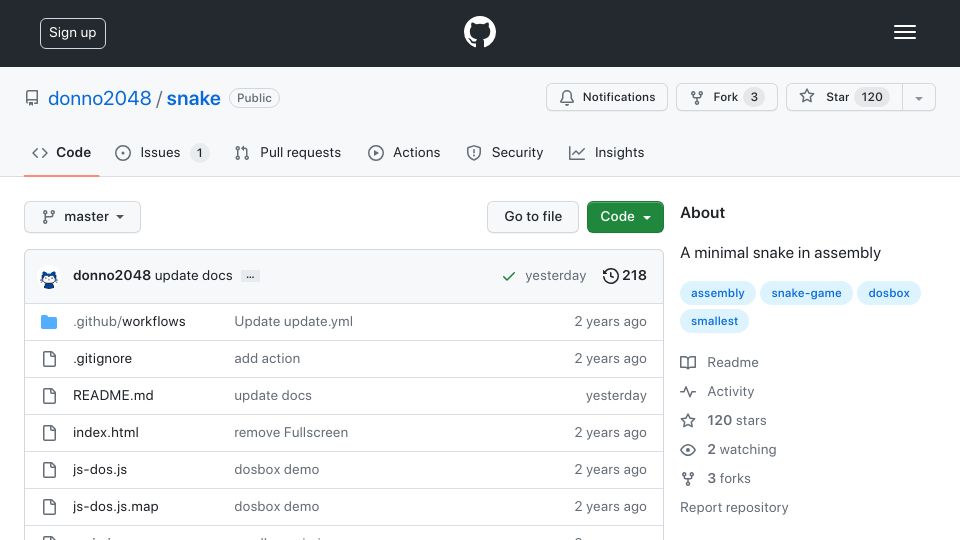Open the js-dos.js.map file

pos(116,507)
